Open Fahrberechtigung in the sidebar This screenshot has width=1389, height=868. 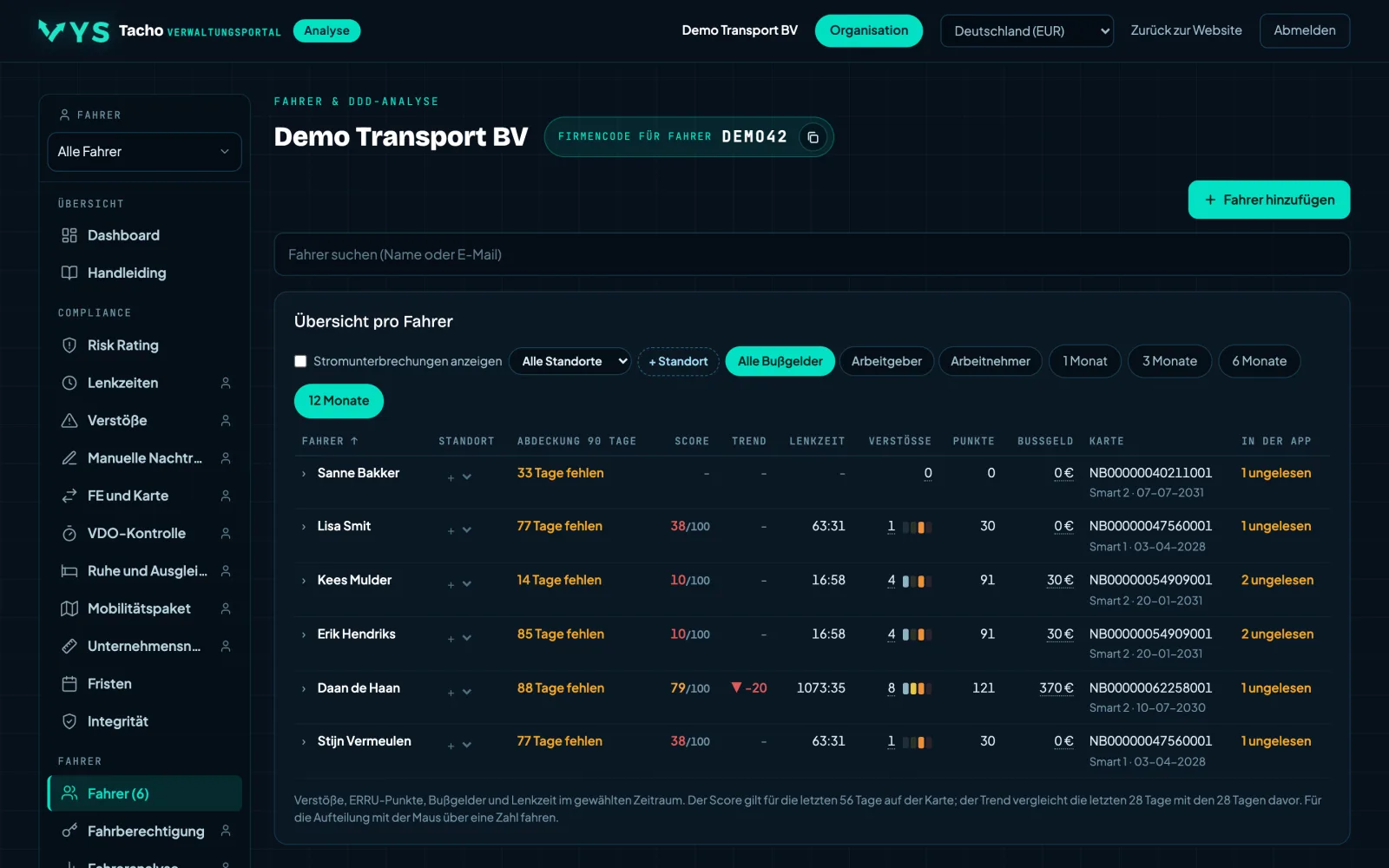(144, 831)
